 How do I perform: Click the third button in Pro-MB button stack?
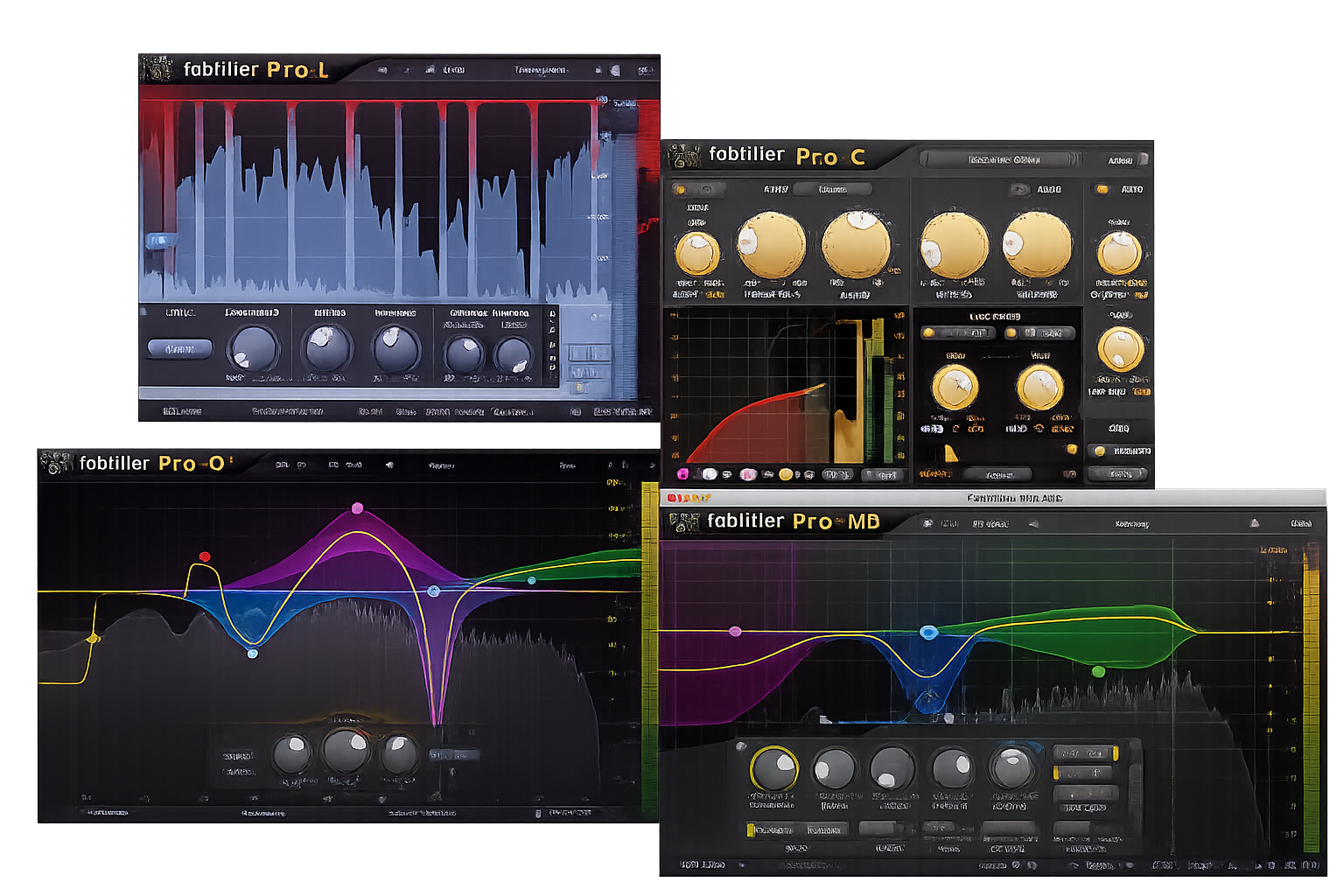tap(1086, 793)
